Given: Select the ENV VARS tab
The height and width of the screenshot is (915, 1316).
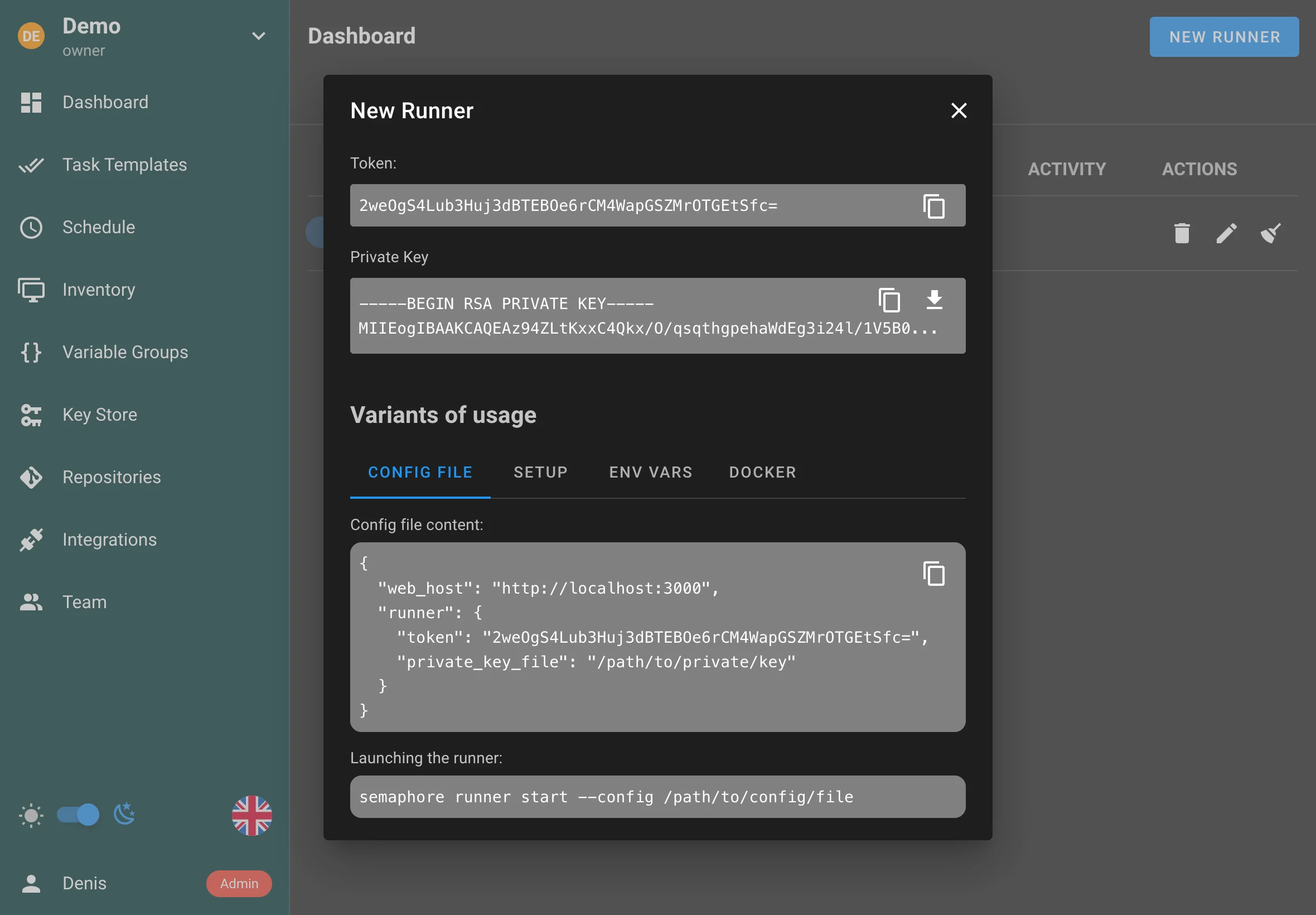Looking at the screenshot, I should tap(650, 472).
